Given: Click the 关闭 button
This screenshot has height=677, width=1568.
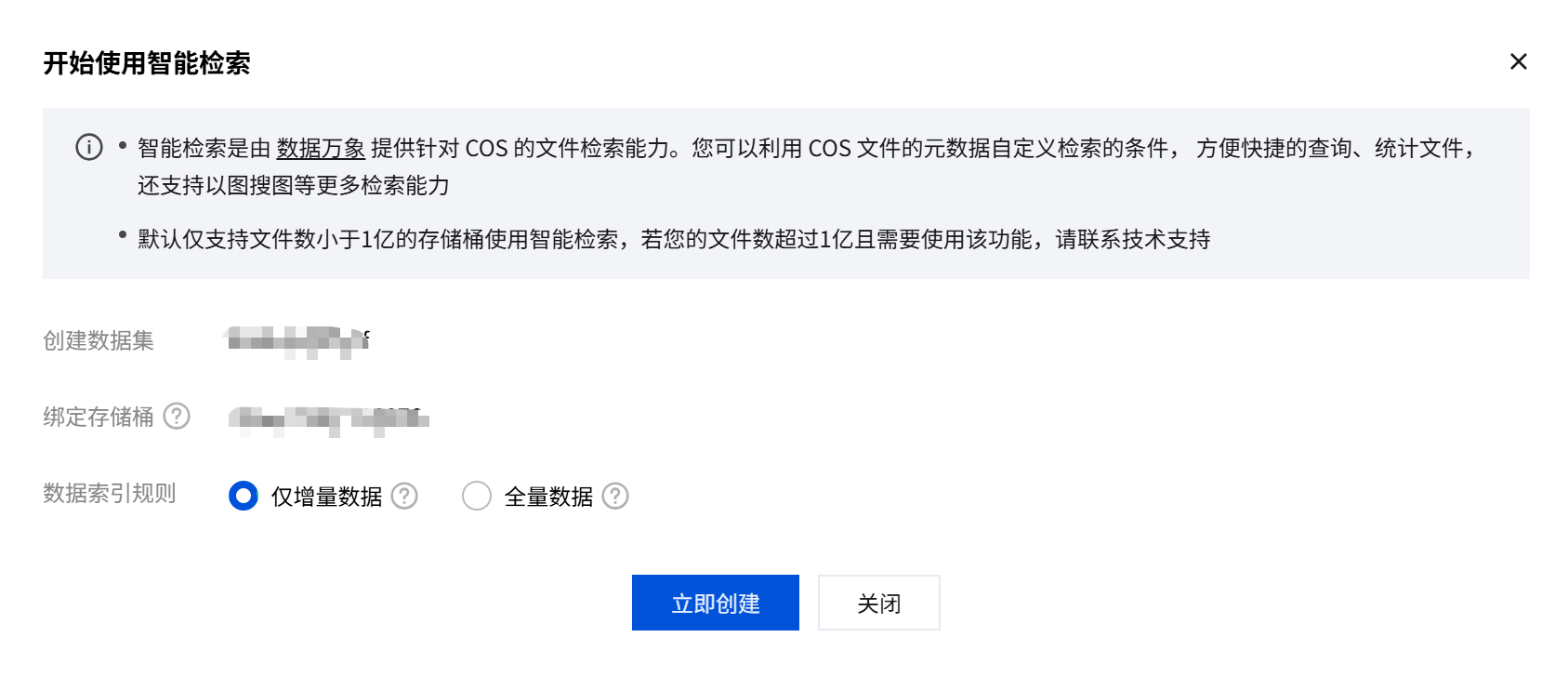Looking at the screenshot, I should tap(879, 603).
